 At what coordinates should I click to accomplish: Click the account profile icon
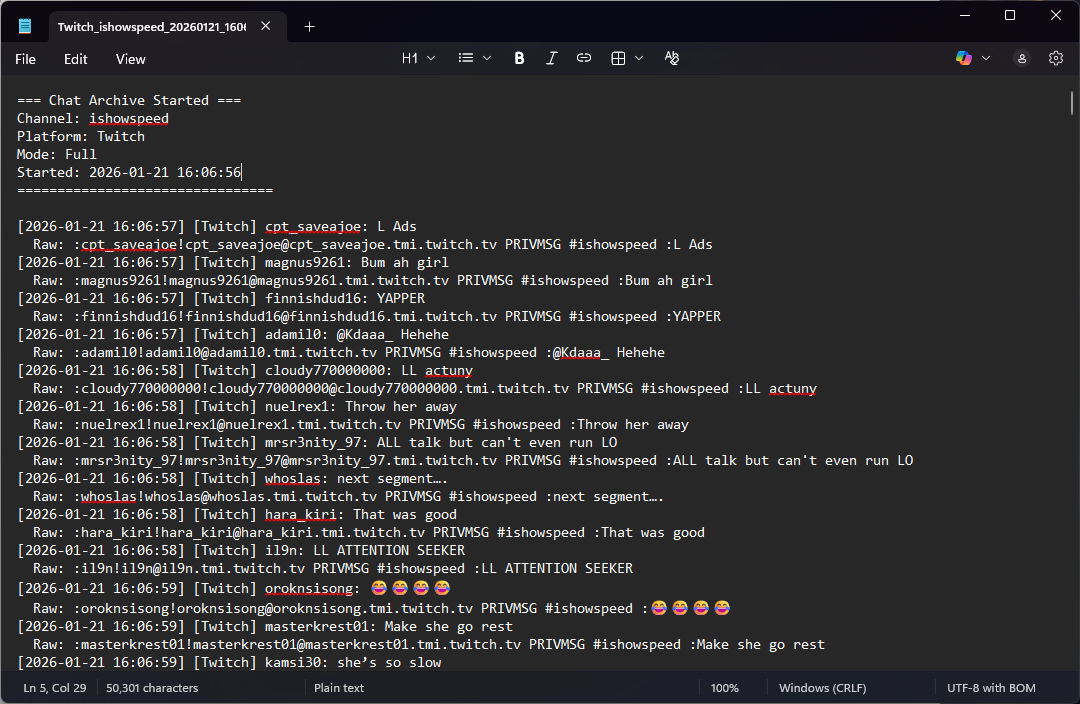[1021, 59]
